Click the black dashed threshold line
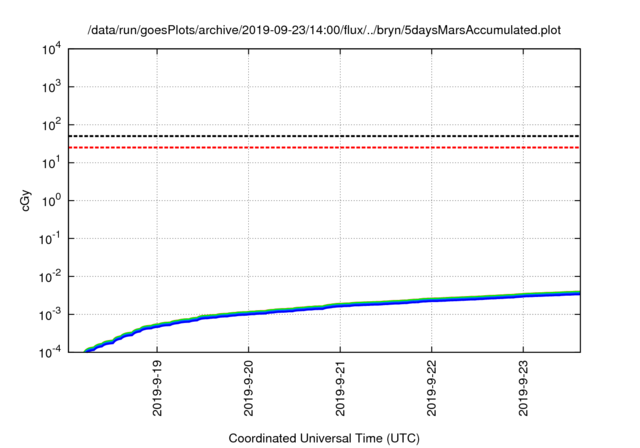640x448 pixels. tap(324, 136)
